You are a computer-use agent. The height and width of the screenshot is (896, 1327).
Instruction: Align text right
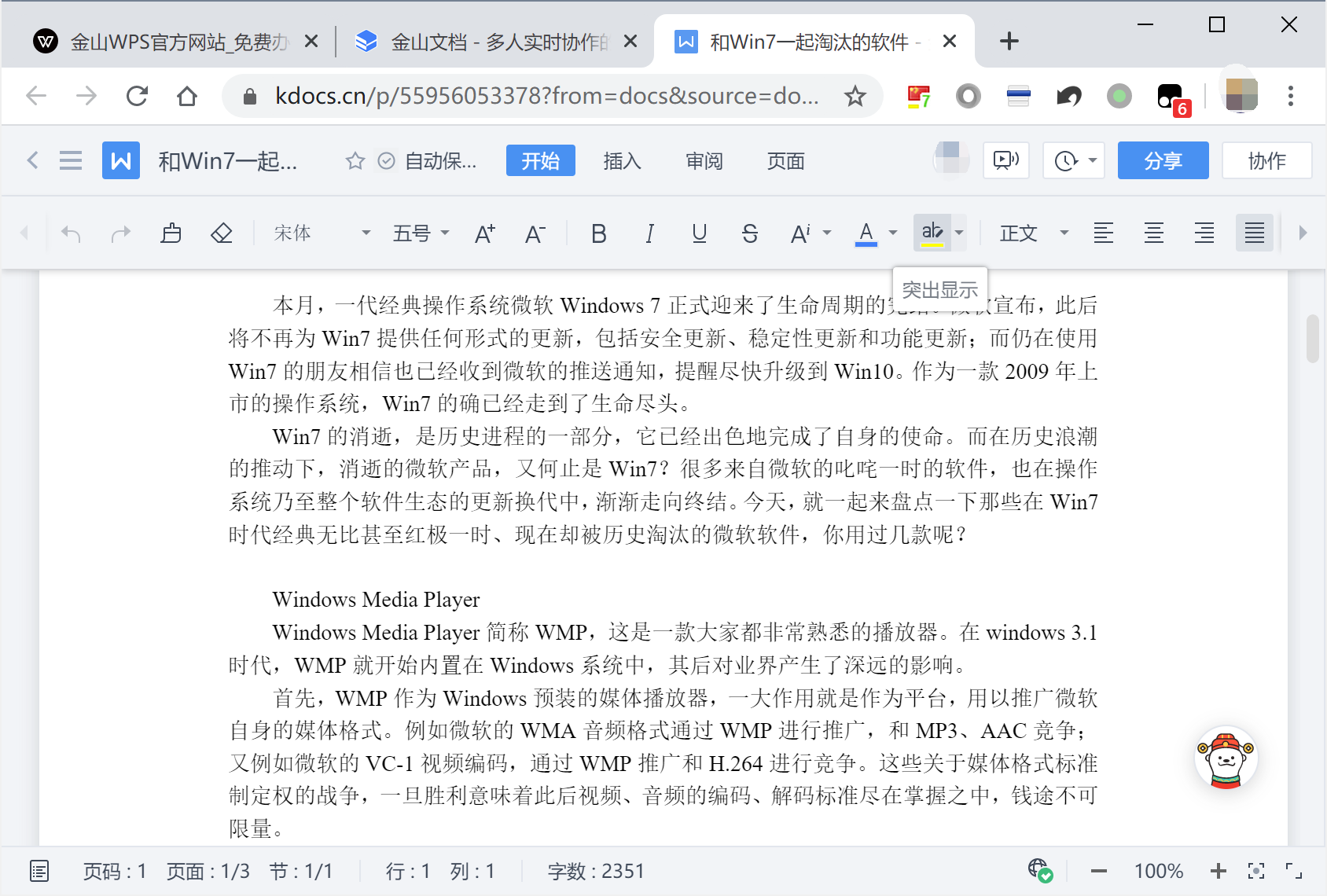pos(1204,233)
